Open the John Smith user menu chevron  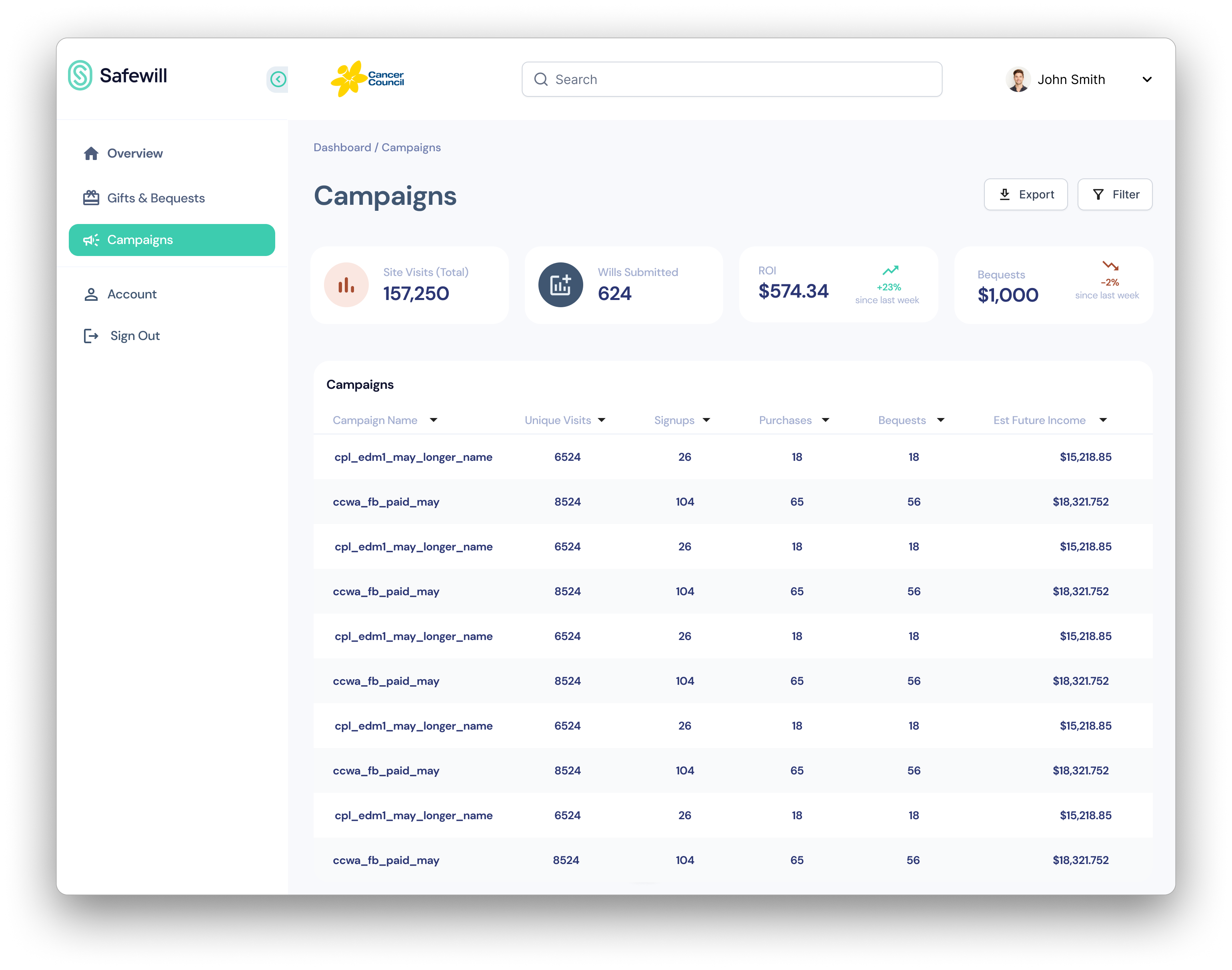coord(1147,80)
